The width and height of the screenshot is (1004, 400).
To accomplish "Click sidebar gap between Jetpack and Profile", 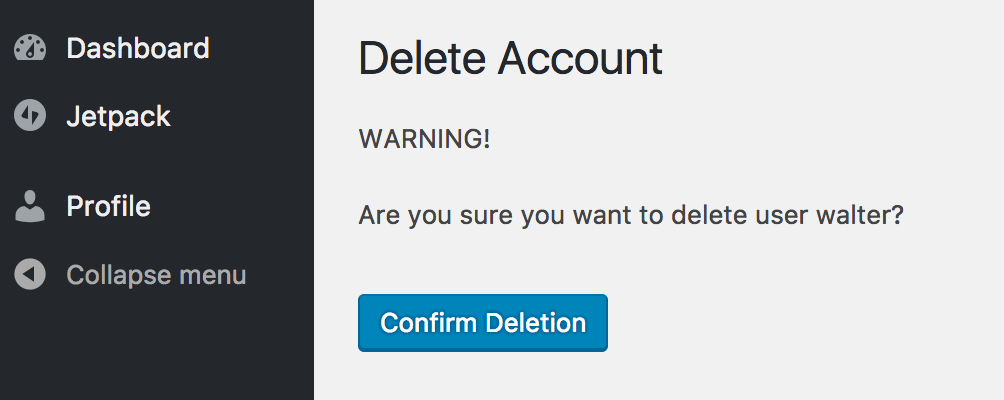I will point(157,161).
